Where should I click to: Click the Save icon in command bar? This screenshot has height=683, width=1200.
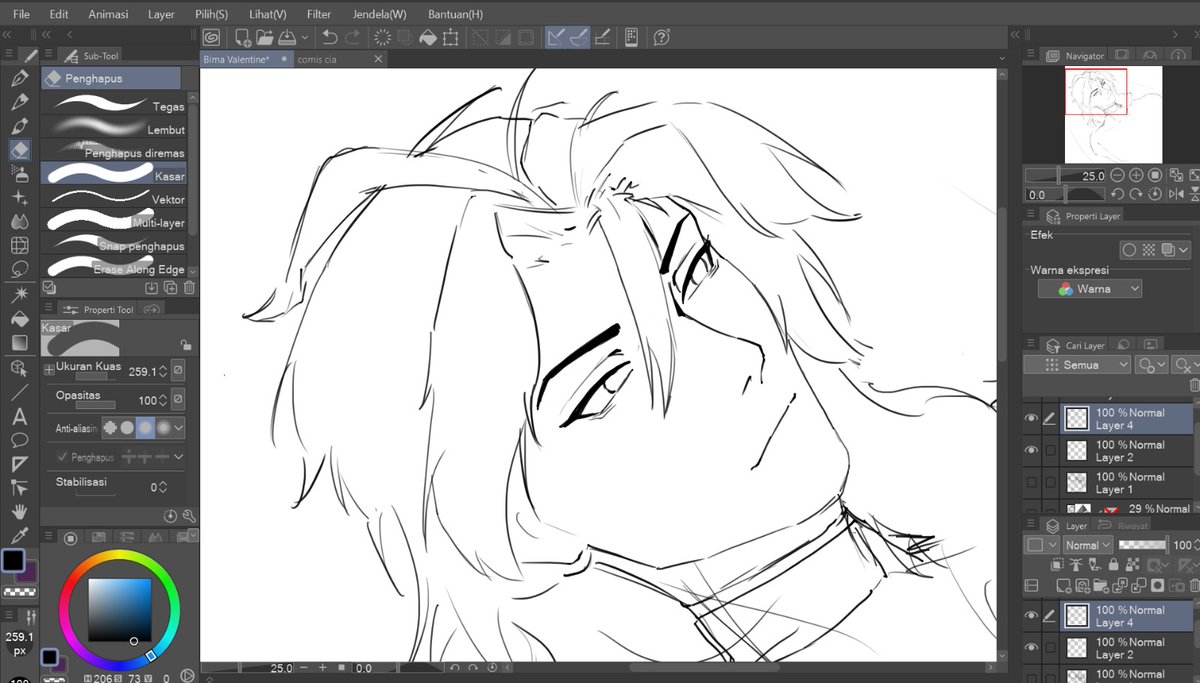[286, 37]
